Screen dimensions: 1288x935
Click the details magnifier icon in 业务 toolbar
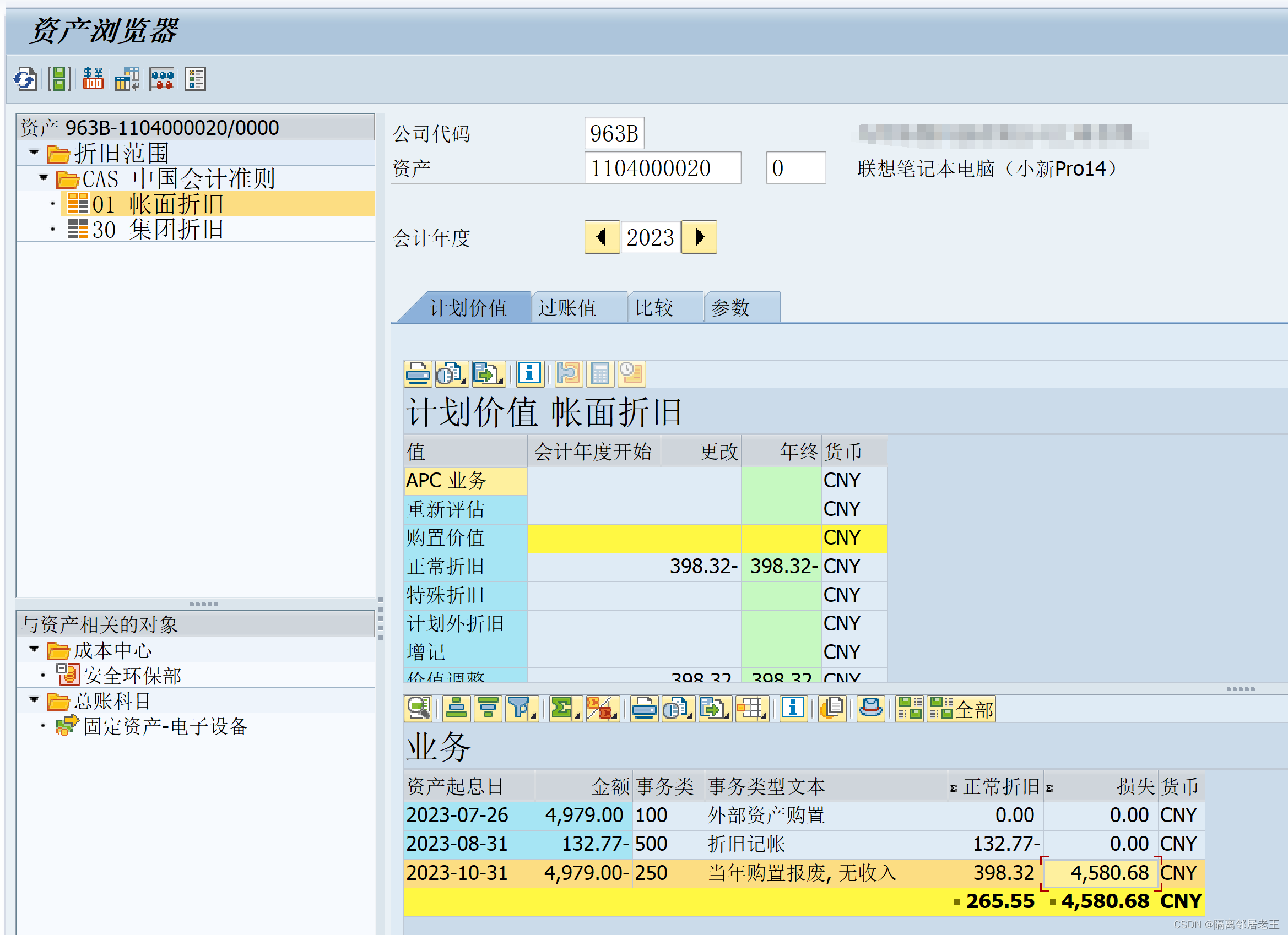pyautogui.click(x=418, y=709)
